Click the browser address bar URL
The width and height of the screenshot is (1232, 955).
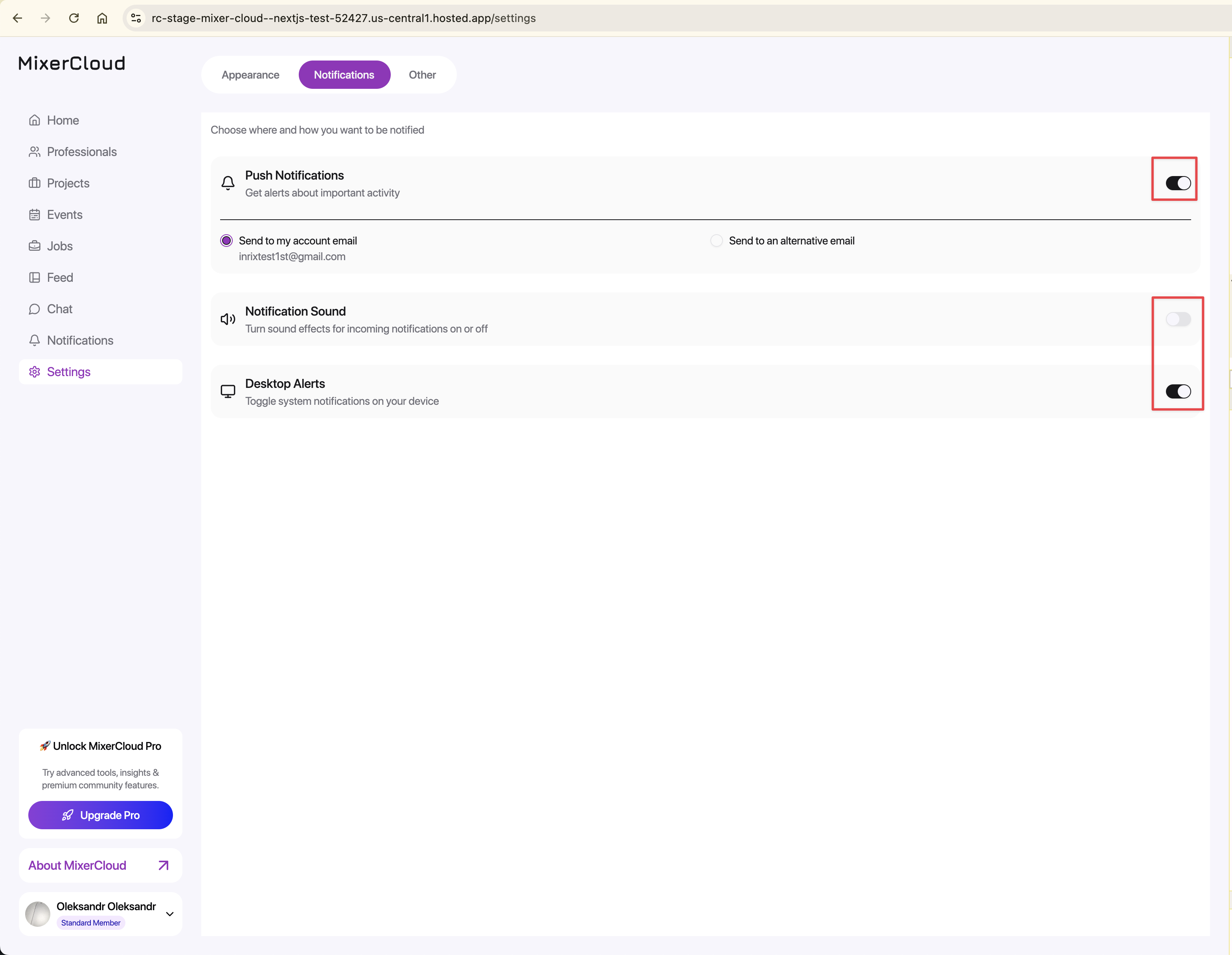coord(343,18)
